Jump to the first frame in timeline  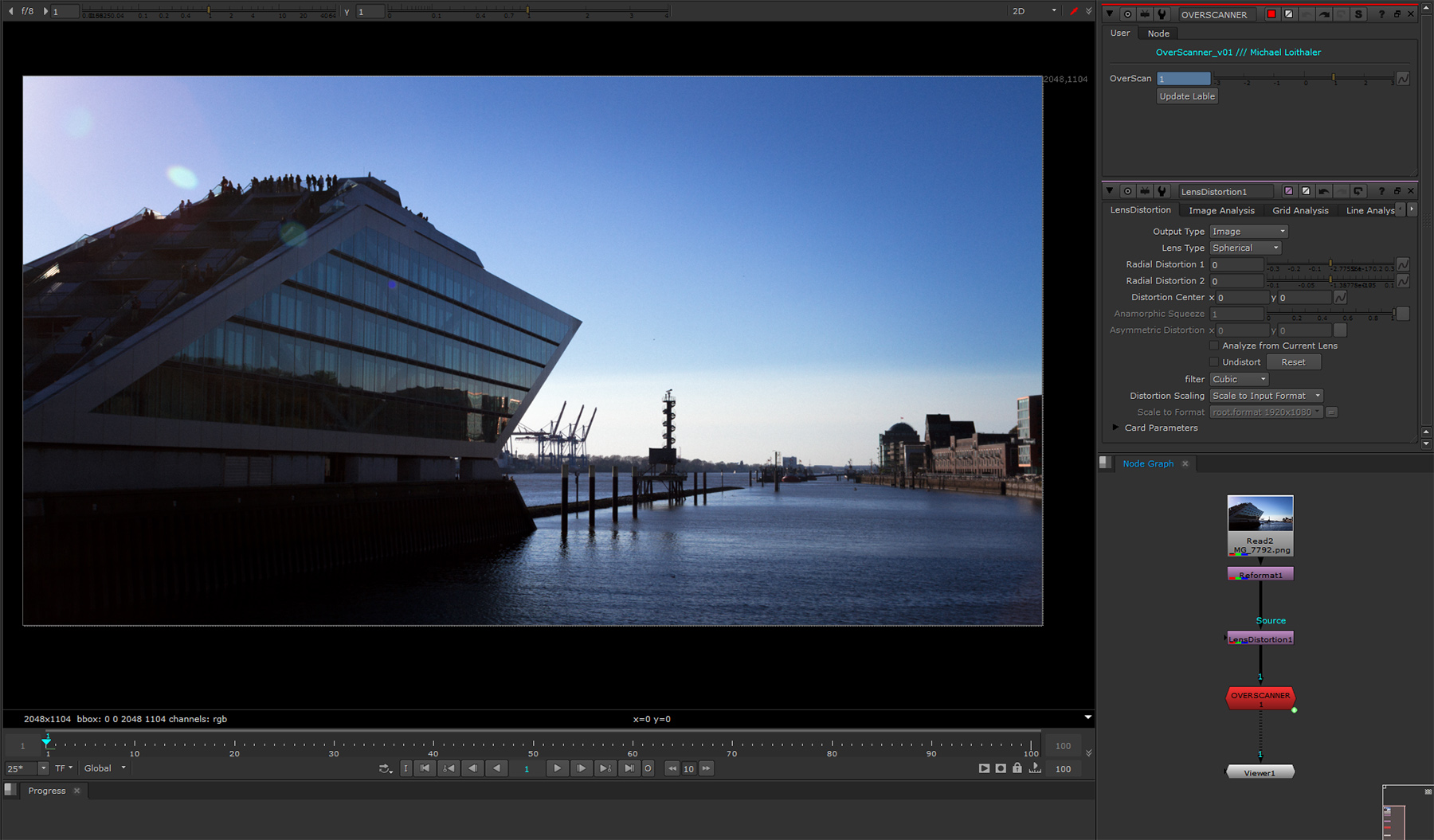pos(425,768)
